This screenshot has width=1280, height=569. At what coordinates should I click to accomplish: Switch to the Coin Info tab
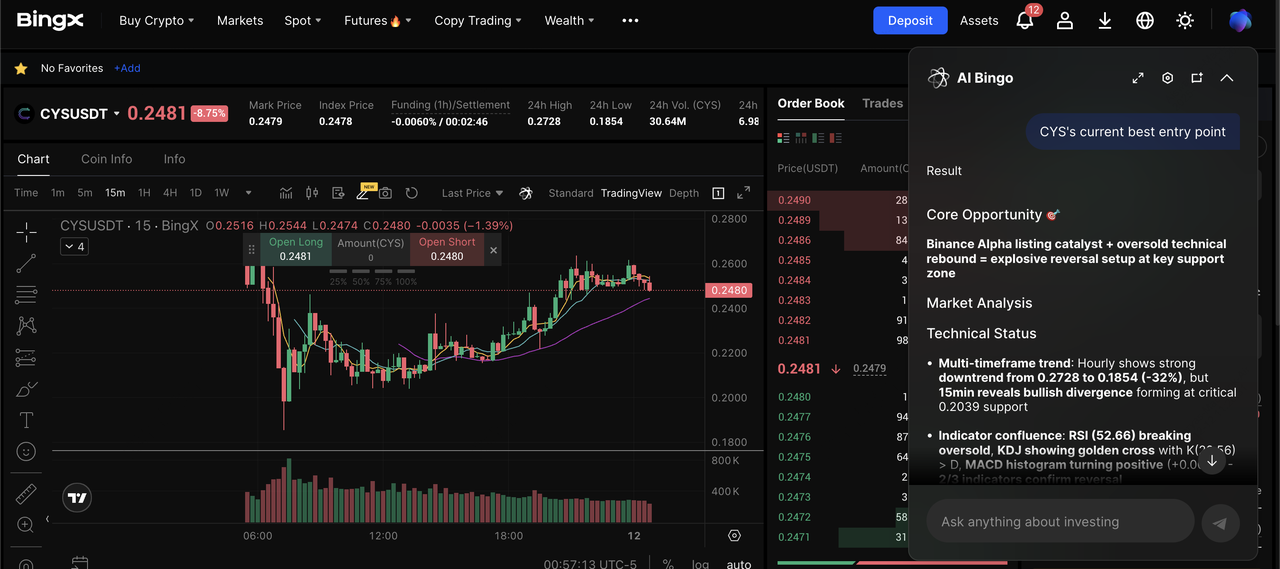107,159
